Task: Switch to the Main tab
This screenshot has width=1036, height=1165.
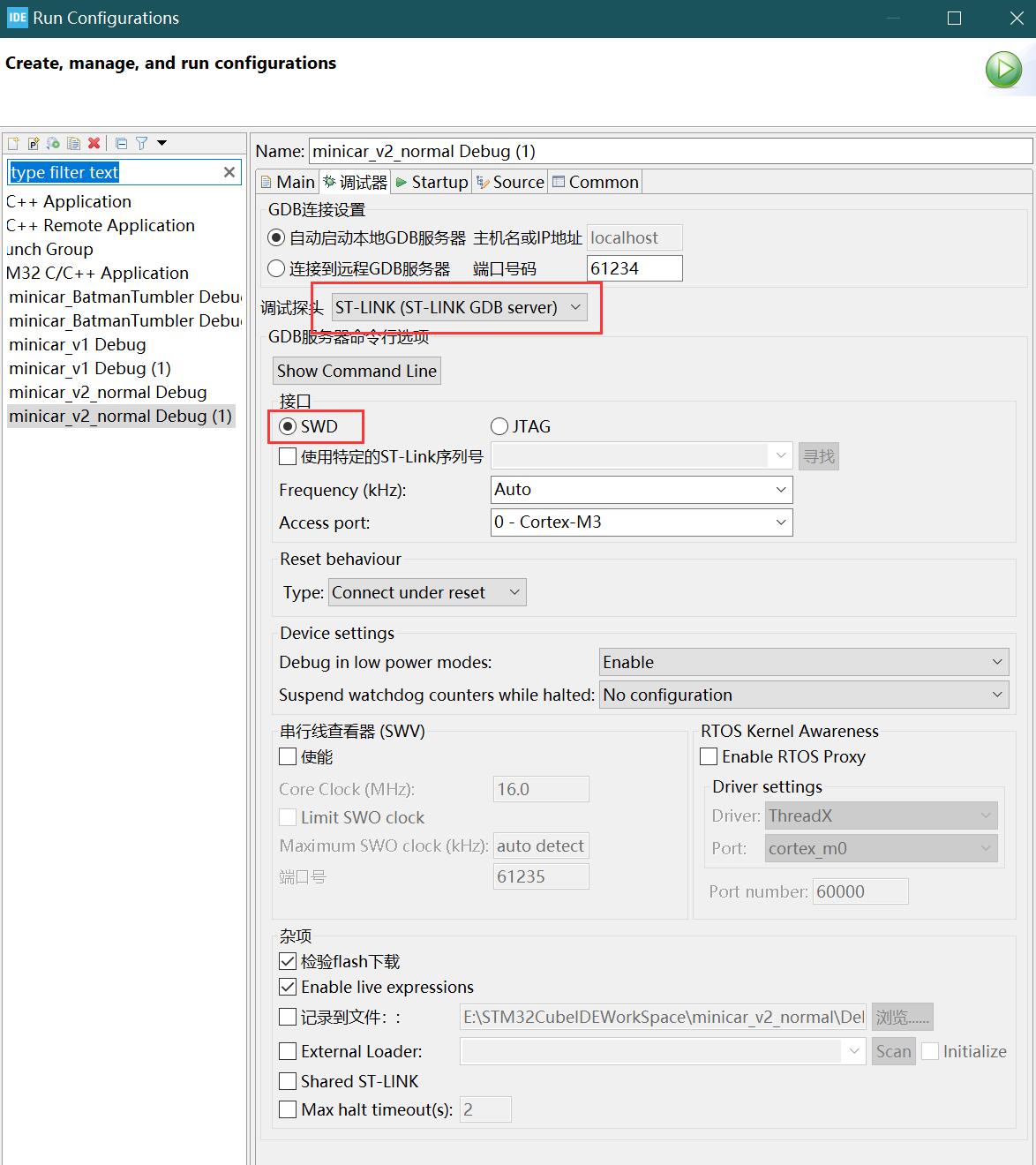Action: pos(288,182)
